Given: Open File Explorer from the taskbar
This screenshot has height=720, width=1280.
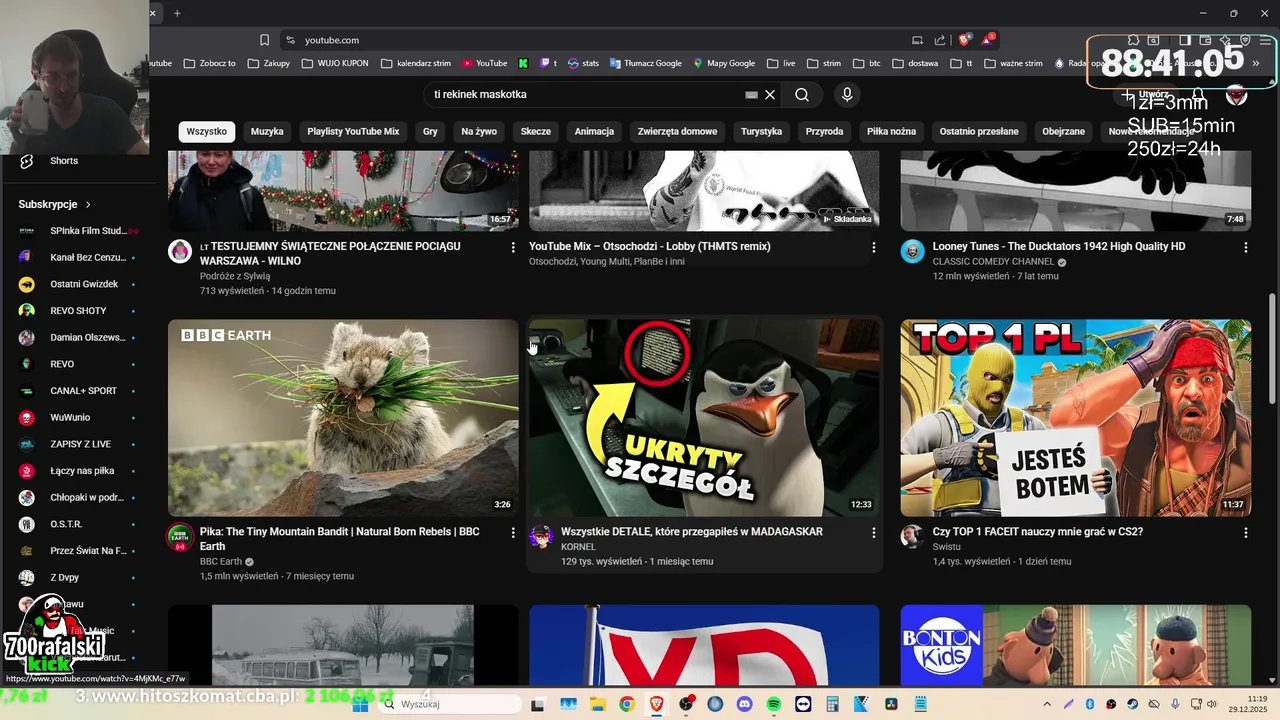Looking at the screenshot, I should (597, 704).
